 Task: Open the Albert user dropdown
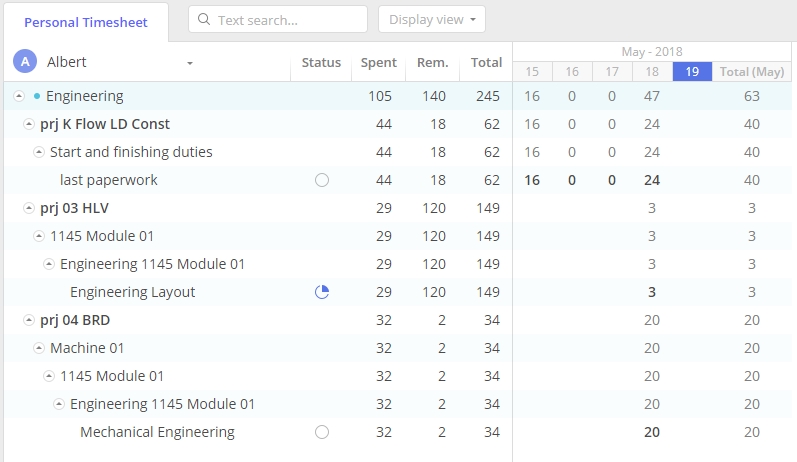tap(189, 63)
